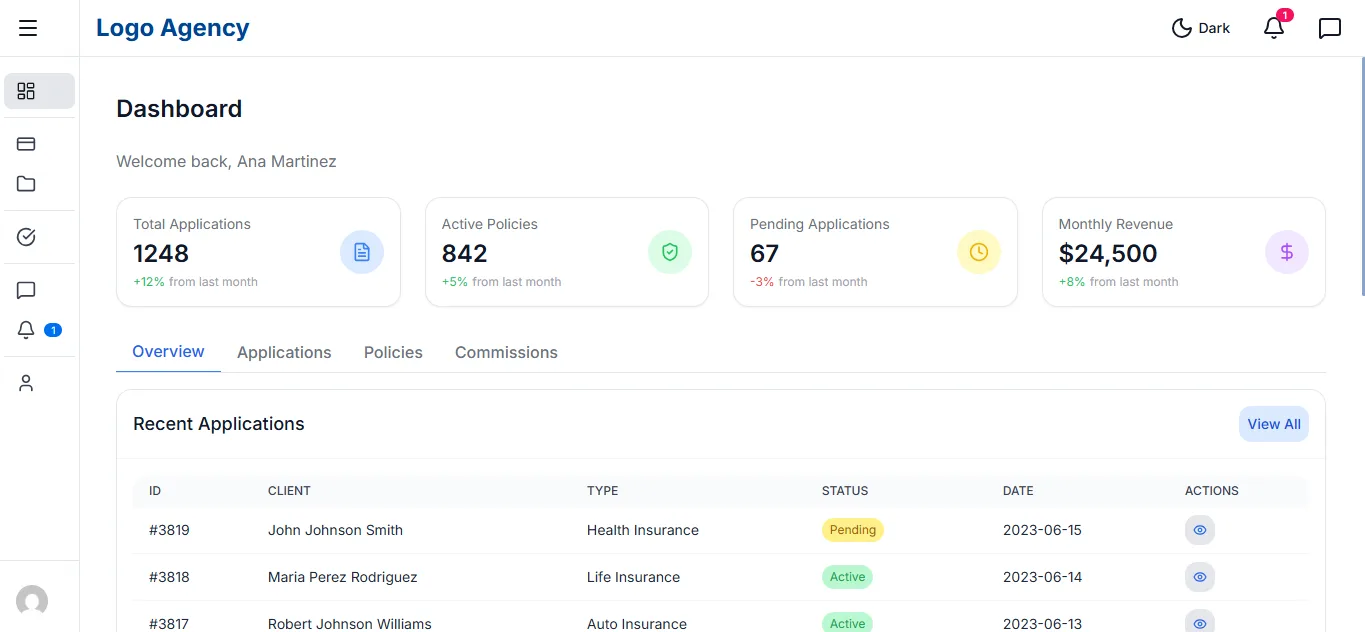
Task: Click Active badge for Maria Perez Rodriguez
Action: (847, 577)
